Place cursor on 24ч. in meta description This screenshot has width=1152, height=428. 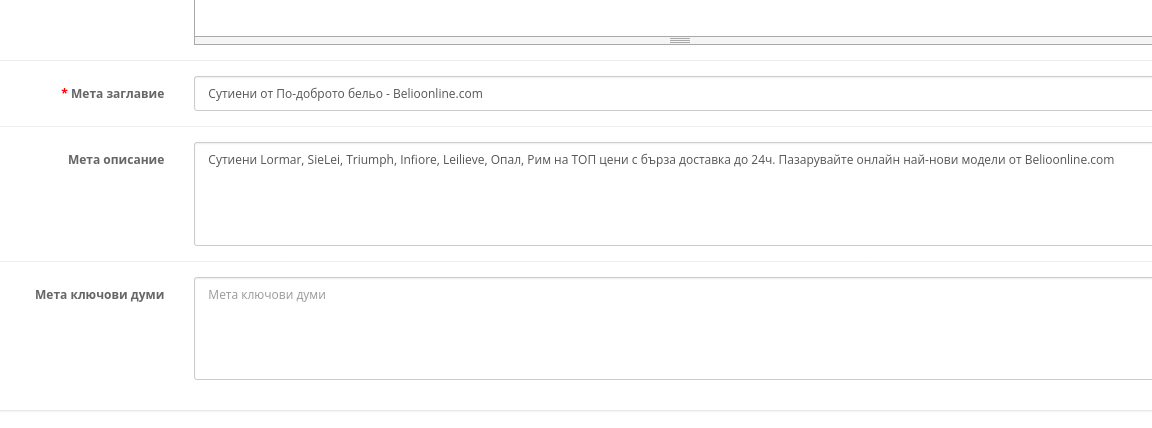click(x=763, y=159)
